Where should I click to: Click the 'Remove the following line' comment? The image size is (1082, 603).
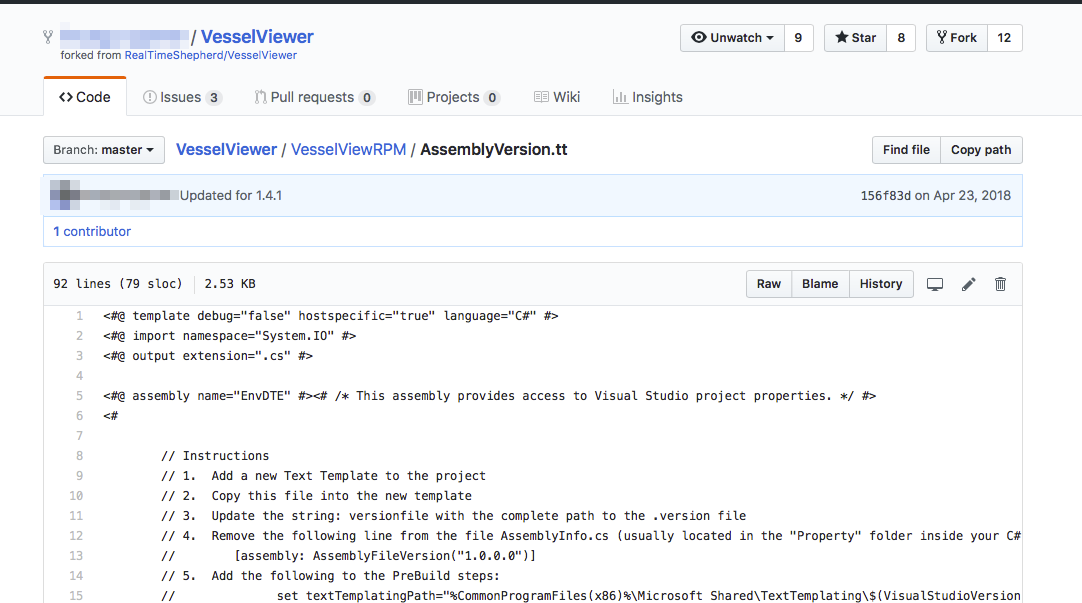591,536
